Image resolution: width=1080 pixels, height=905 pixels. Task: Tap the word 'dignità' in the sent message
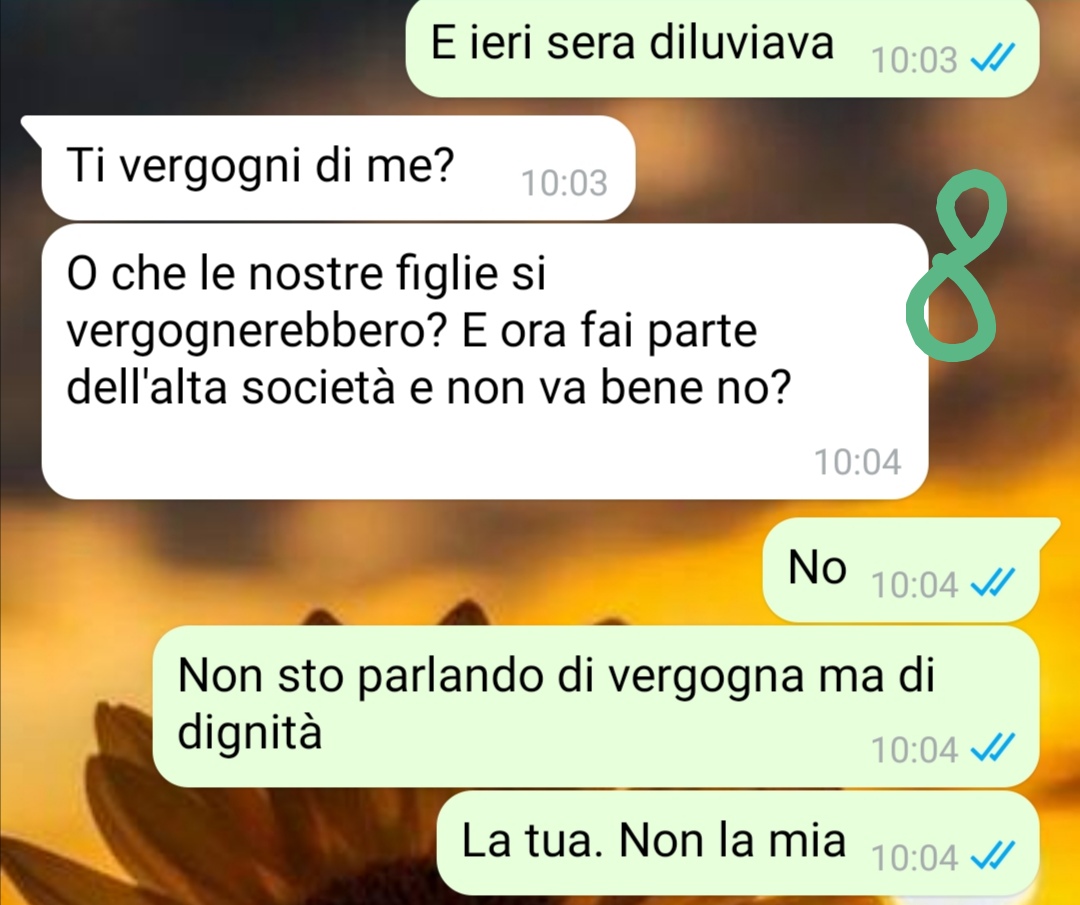coord(250,731)
